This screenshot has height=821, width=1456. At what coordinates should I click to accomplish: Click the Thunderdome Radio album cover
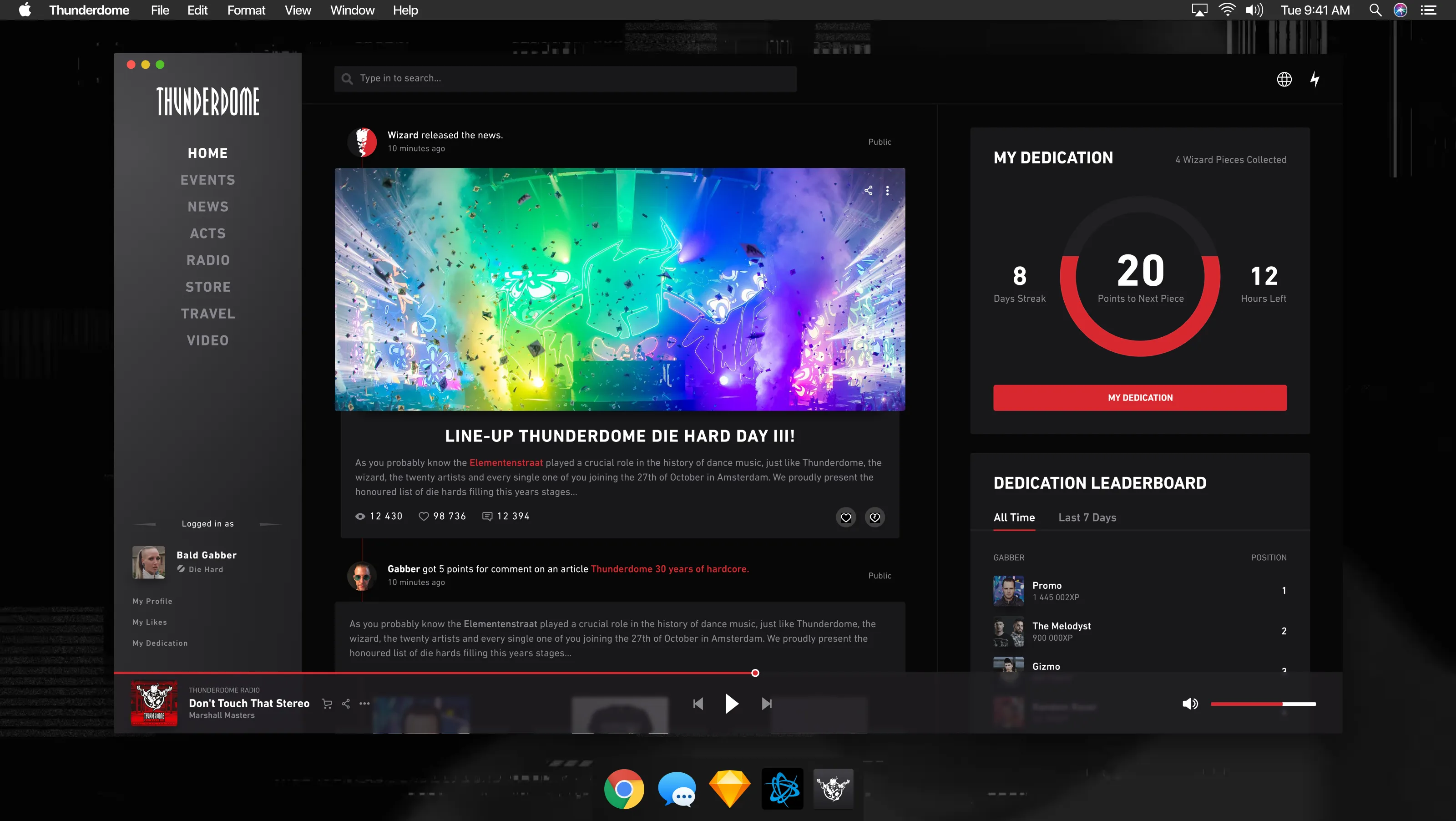154,703
